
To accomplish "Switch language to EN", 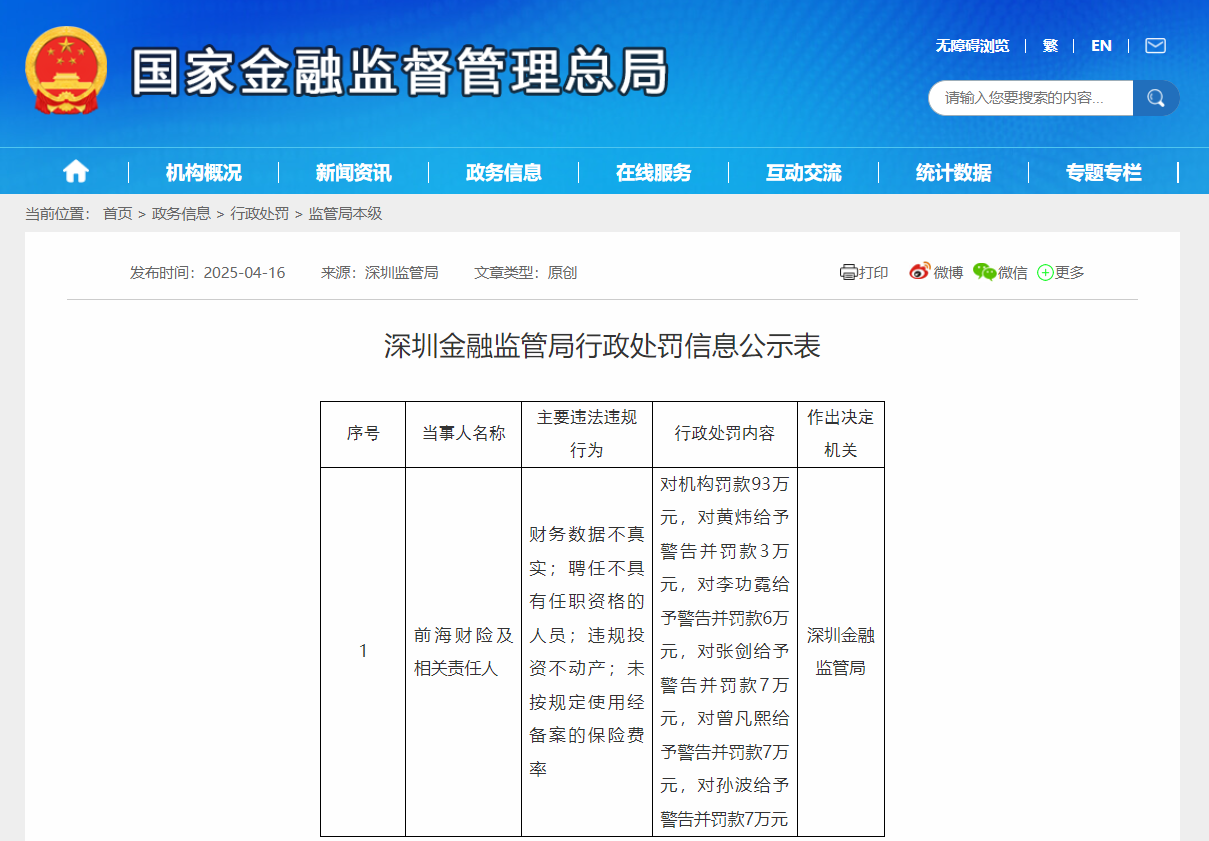I will 1101,46.
